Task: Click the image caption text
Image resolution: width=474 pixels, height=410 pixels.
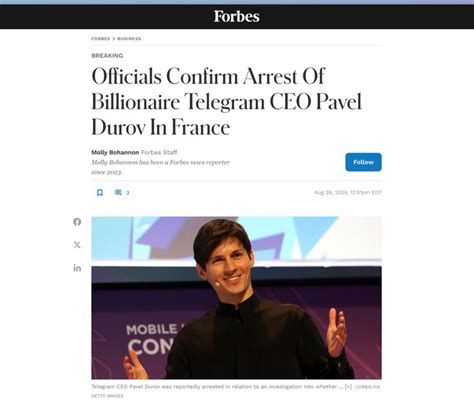Action: [x=217, y=387]
